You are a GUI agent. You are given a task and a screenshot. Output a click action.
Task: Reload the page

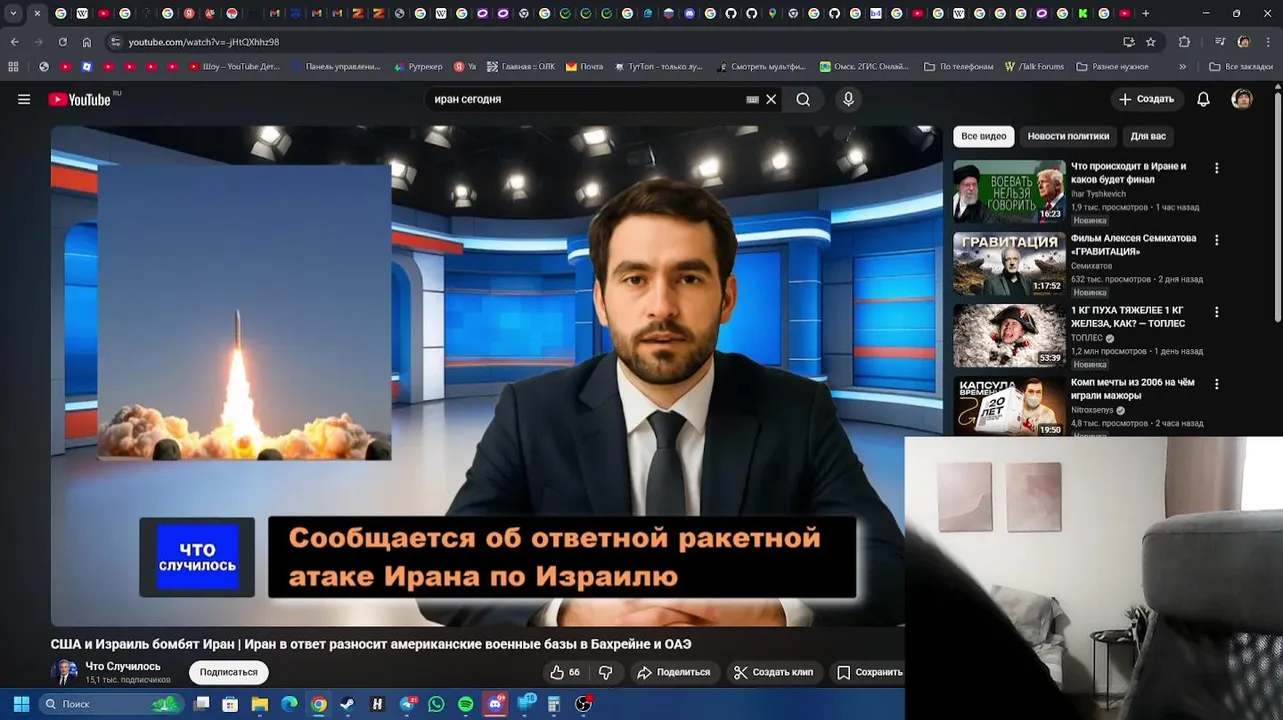pos(62,42)
